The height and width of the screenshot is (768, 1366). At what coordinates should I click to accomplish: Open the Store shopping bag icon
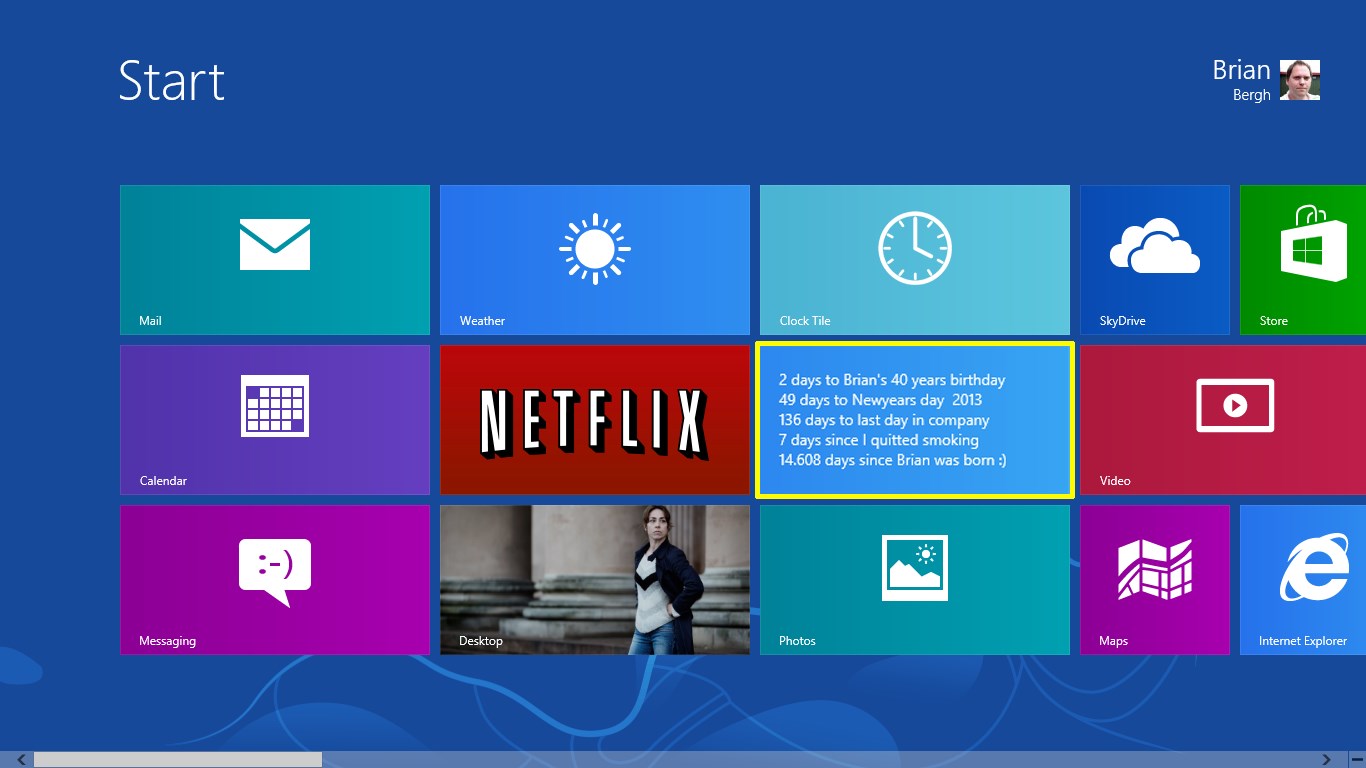point(1314,244)
